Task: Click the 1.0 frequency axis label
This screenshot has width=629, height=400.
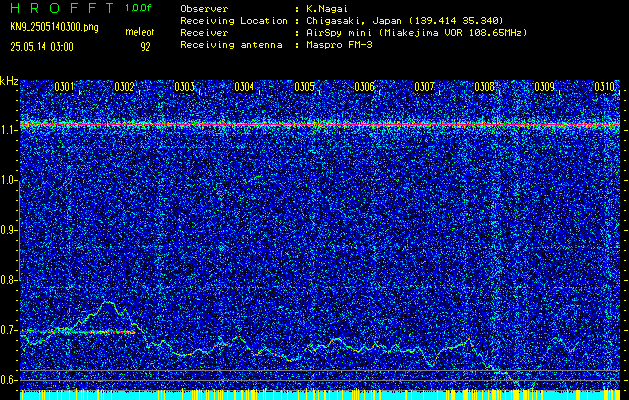Action: coord(7,180)
